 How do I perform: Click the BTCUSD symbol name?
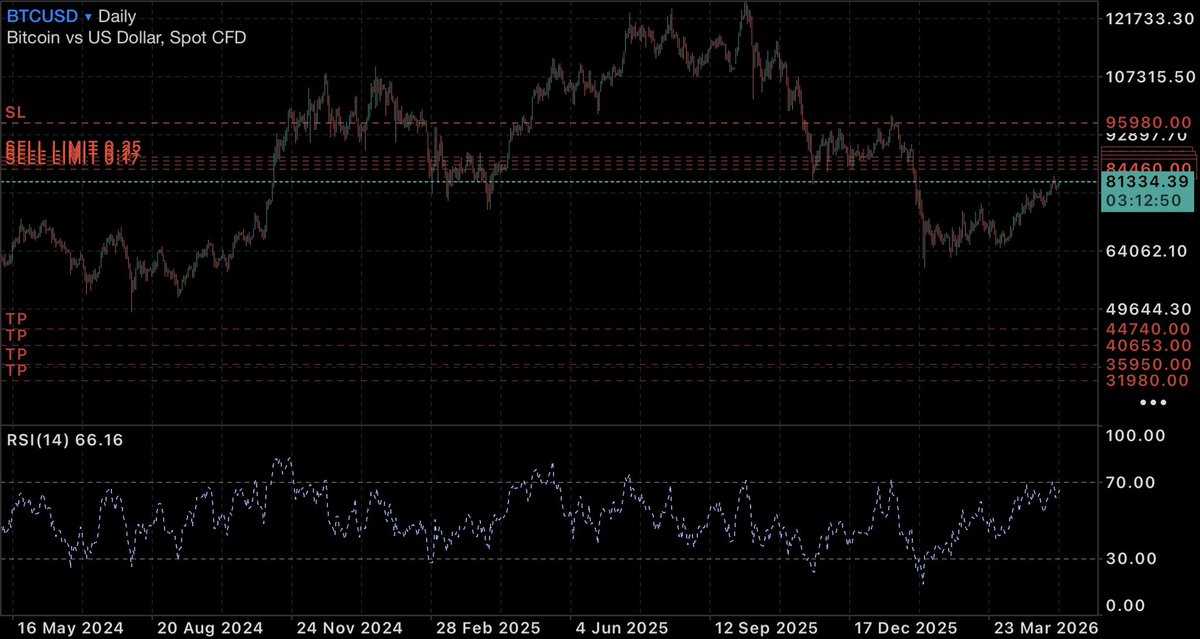[x=42, y=17]
